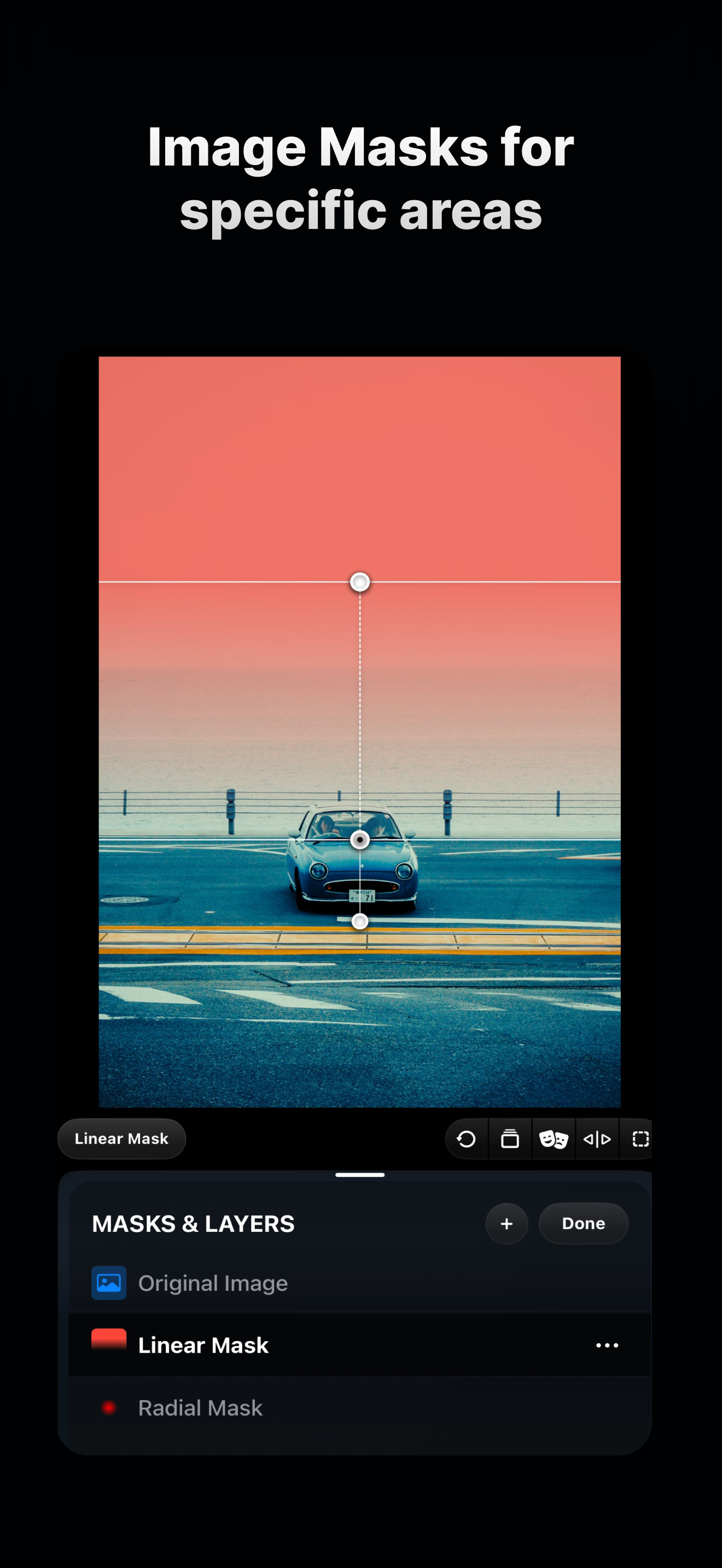Select the Radial Mask layer row
722x1568 pixels.
tap(360, 1408)
